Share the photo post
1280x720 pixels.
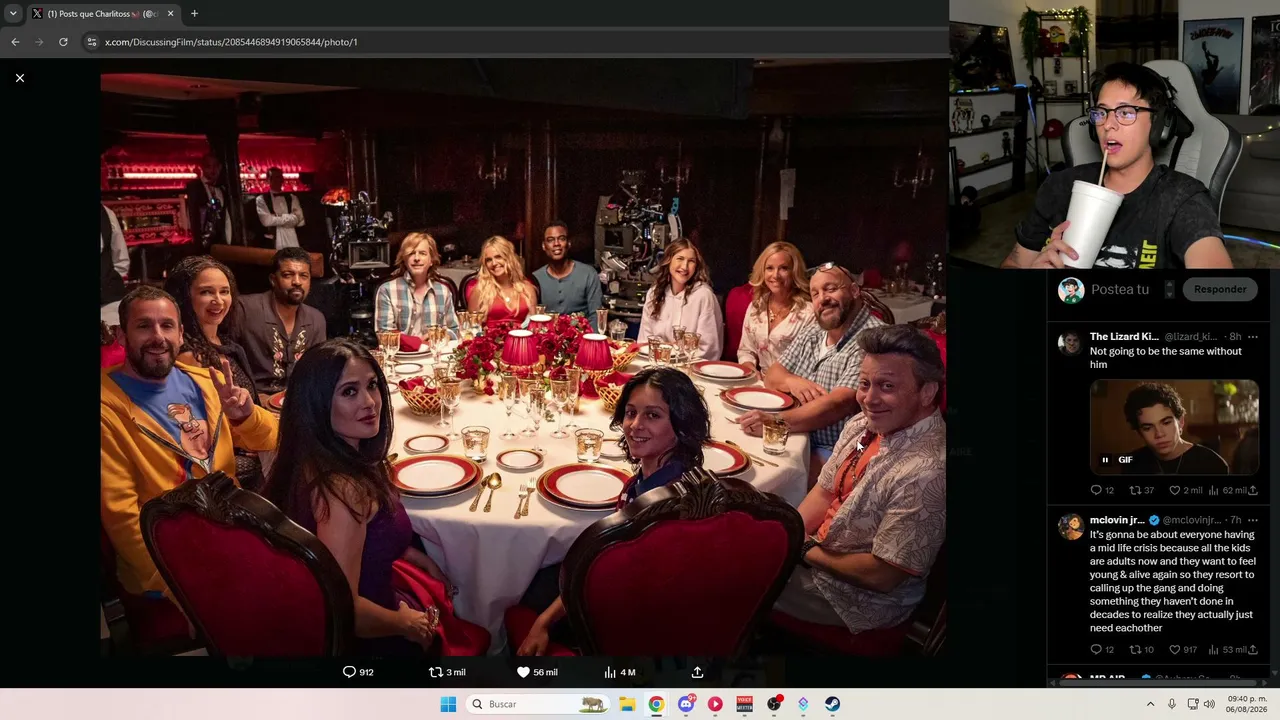click(697, 672)
